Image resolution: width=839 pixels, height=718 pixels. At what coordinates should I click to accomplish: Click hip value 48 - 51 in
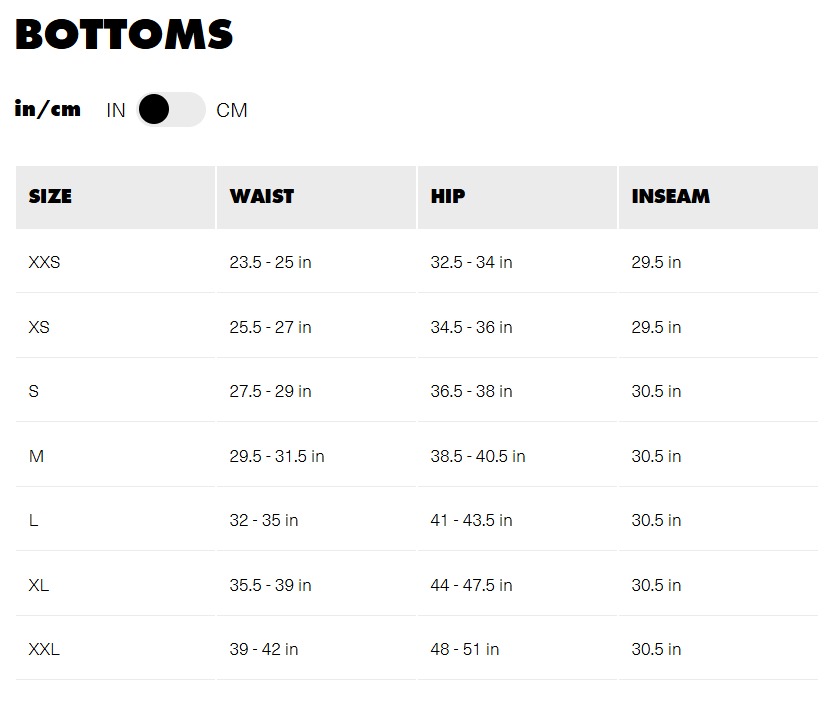pos(465,650)
